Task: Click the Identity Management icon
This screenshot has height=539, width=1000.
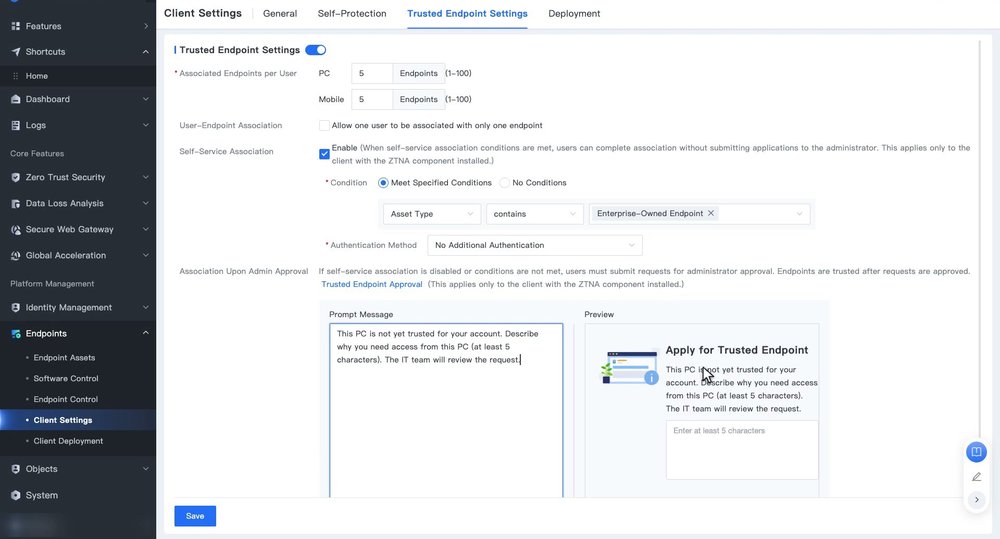Action: click(15, 307)
